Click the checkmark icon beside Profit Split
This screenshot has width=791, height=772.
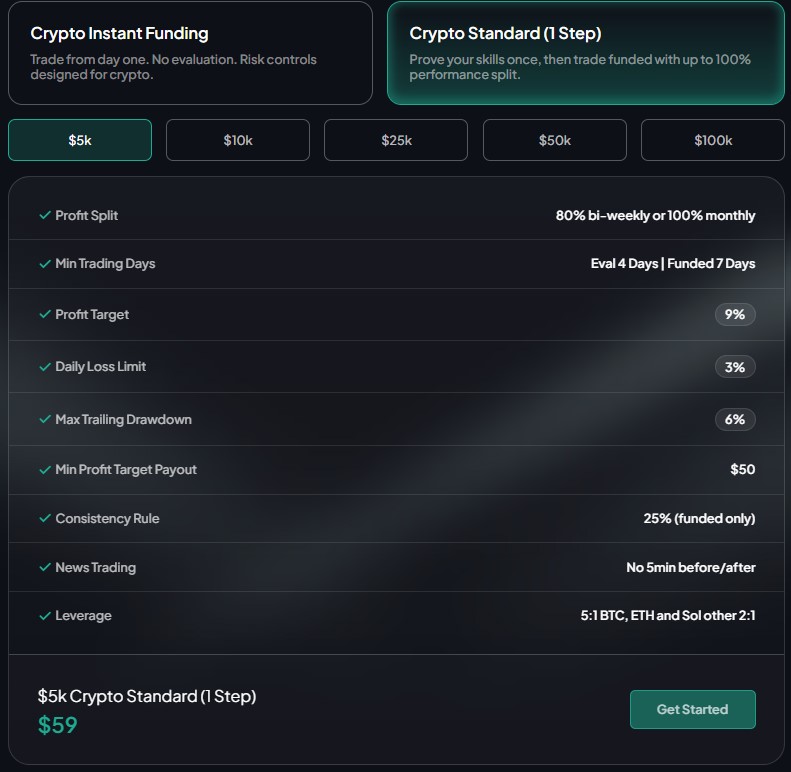[x=44, y=216]
